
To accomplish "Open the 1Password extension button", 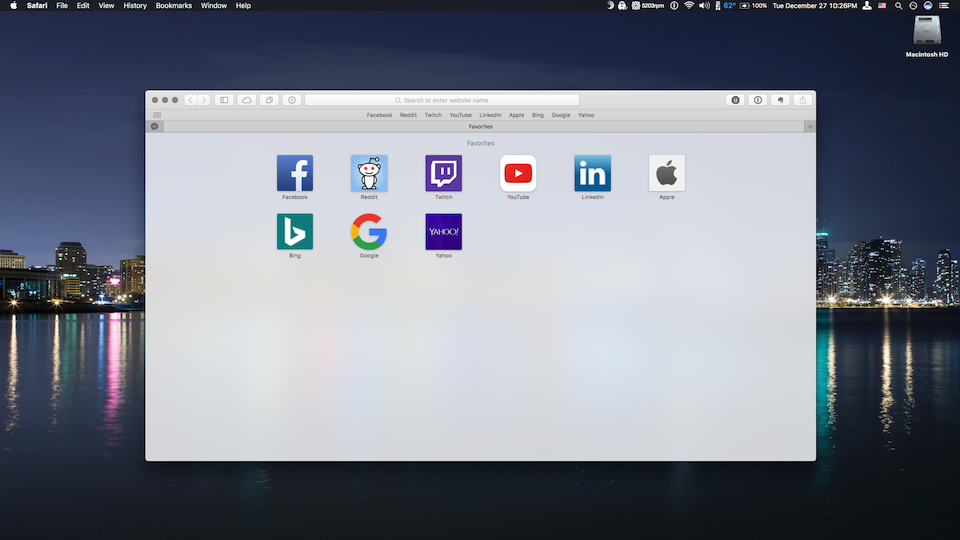I will pos(758,100).
